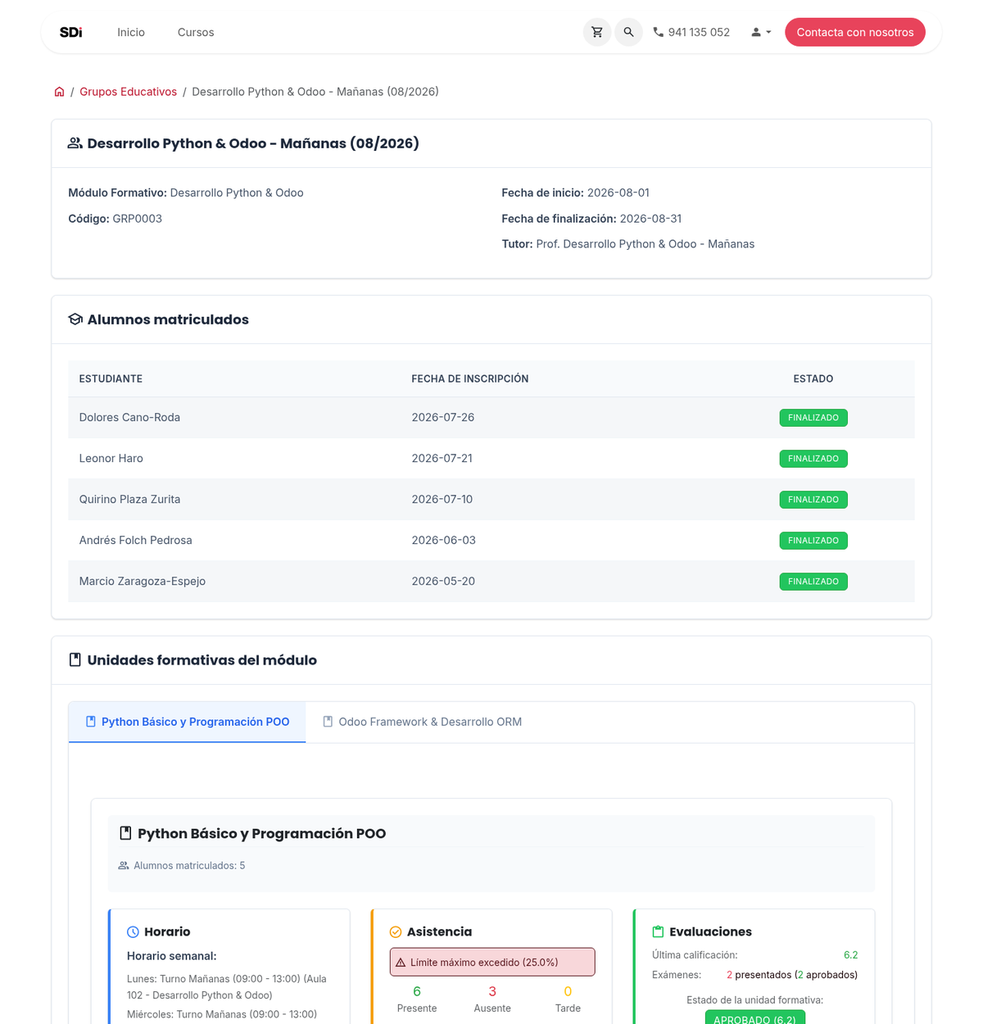Click the graduation cap icon by Alumnos matriculados
This screenshot has height=1024, width=983.
click(x=75, y=319)
